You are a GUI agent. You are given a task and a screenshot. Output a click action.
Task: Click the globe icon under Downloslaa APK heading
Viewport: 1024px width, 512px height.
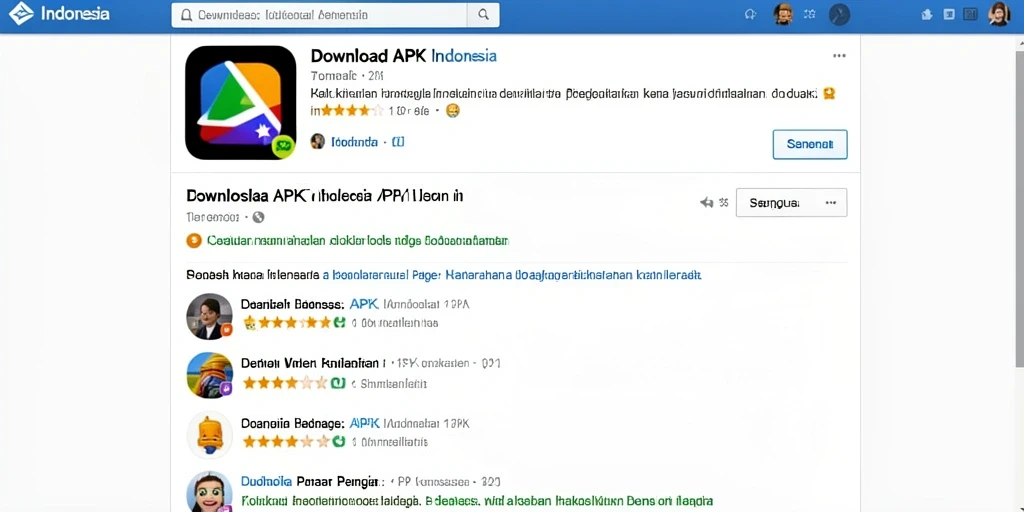point(258,217)
